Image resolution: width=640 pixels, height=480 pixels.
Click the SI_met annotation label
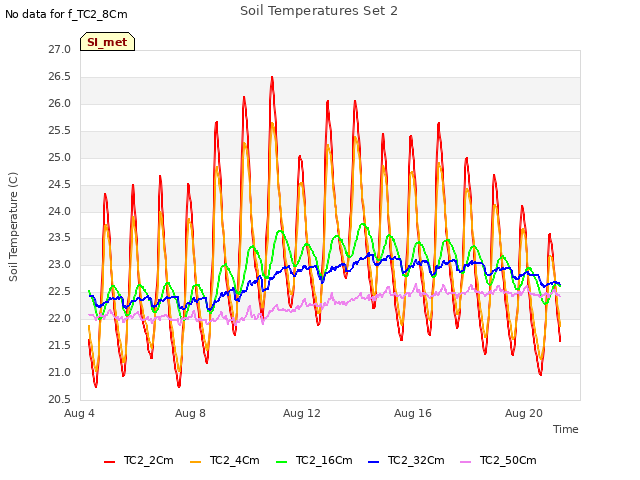pos(107,42)
